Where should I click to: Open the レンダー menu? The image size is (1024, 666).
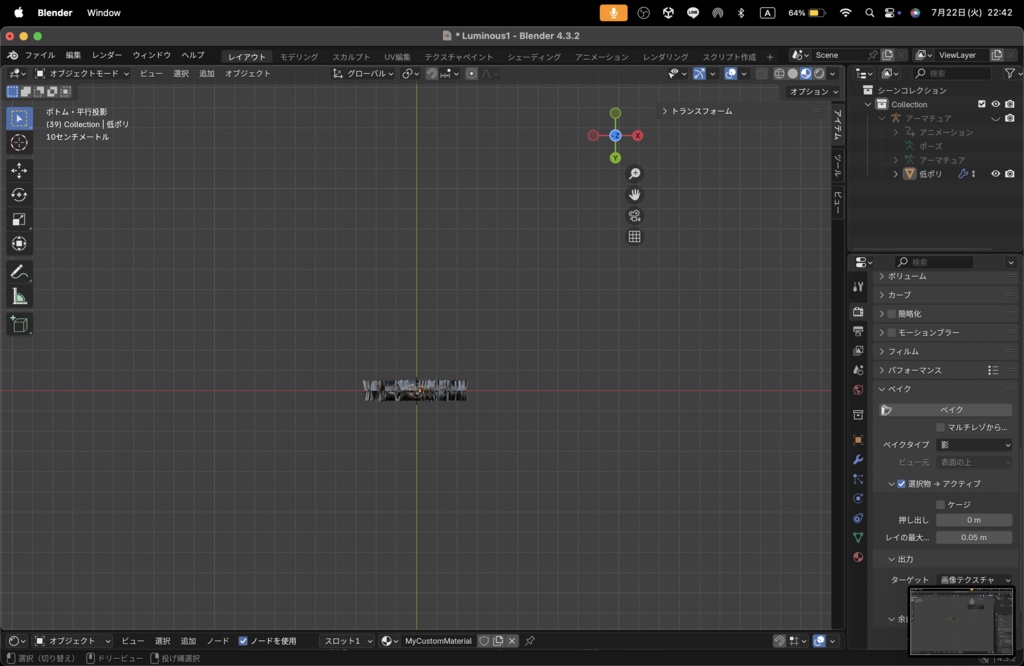[x=107, y=55]
